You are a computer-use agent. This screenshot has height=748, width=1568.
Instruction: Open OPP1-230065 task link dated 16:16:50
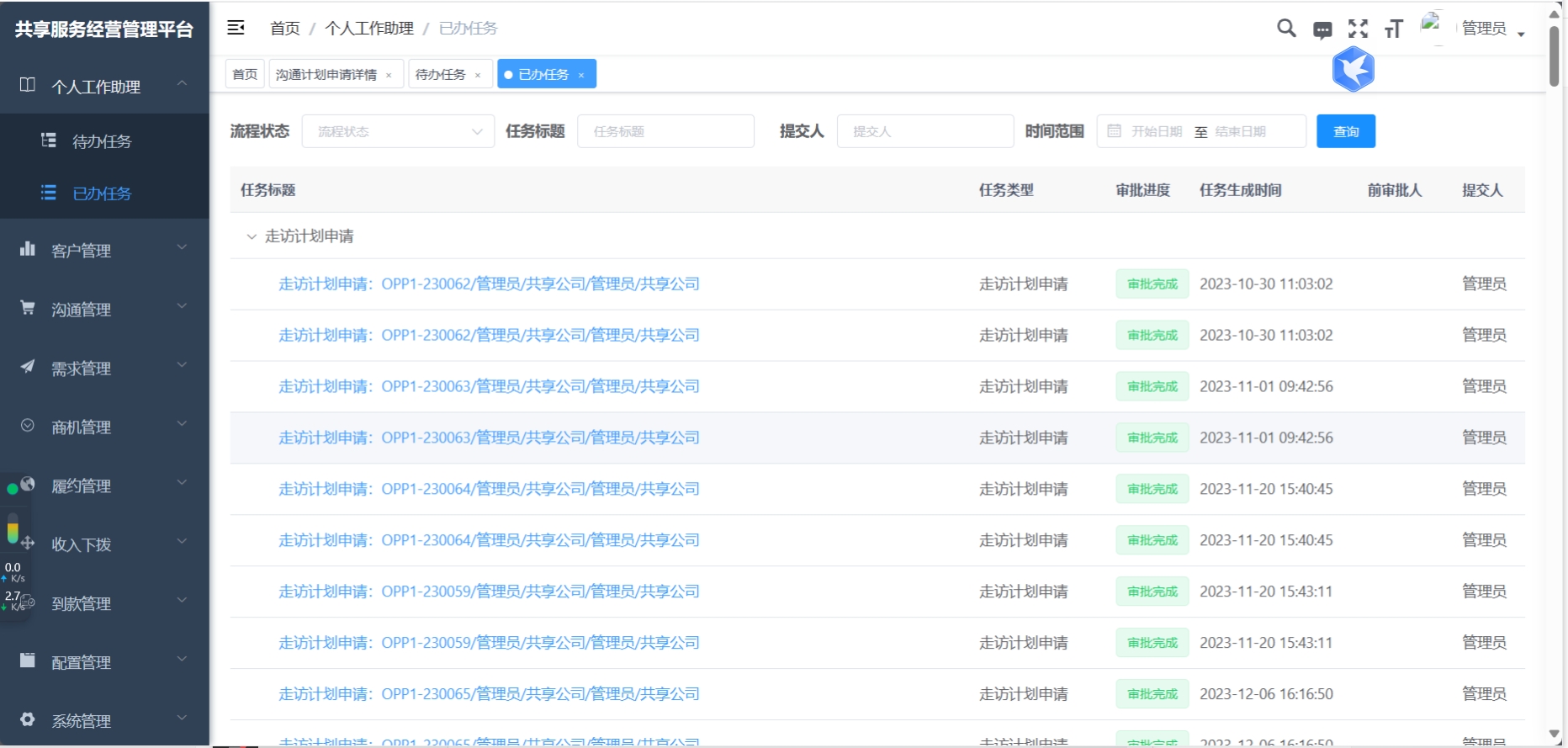pos(489,694)
